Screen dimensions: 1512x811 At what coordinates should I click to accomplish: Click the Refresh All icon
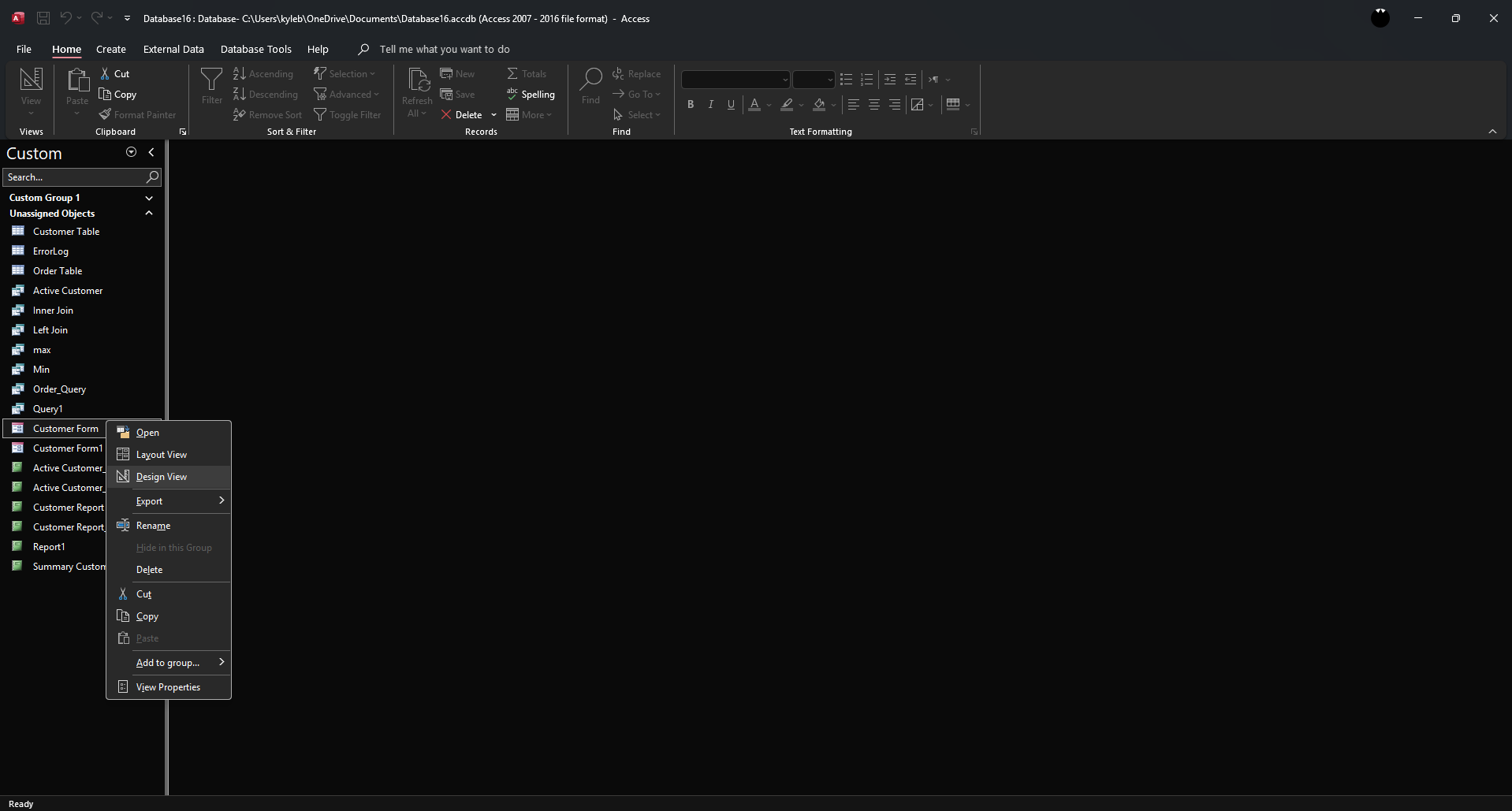pyautogui.click(x=417, y=80)
